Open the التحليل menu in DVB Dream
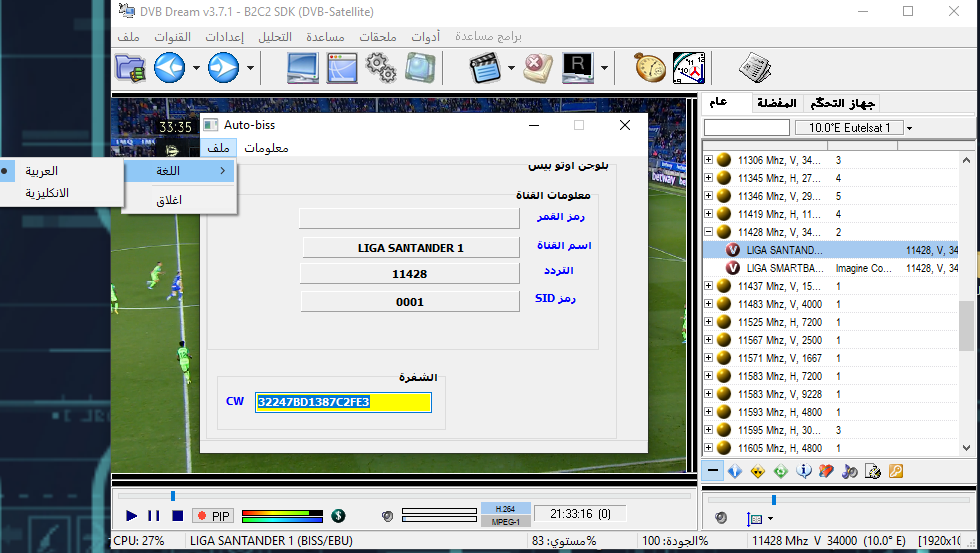The width and height of the screenshot is (980, 553). (x=275, y=37)
